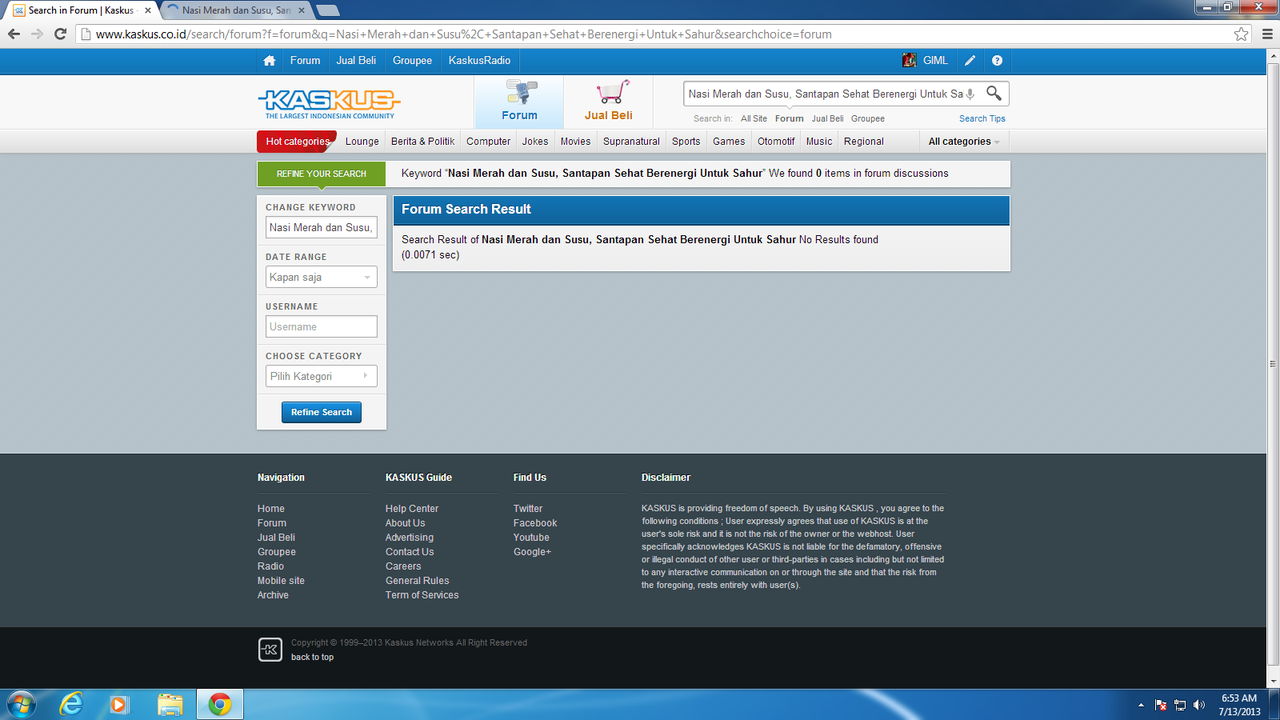Set search scope to All Site
The height and width of the screenshot is (720, 1280).
[x=754, y=119]
